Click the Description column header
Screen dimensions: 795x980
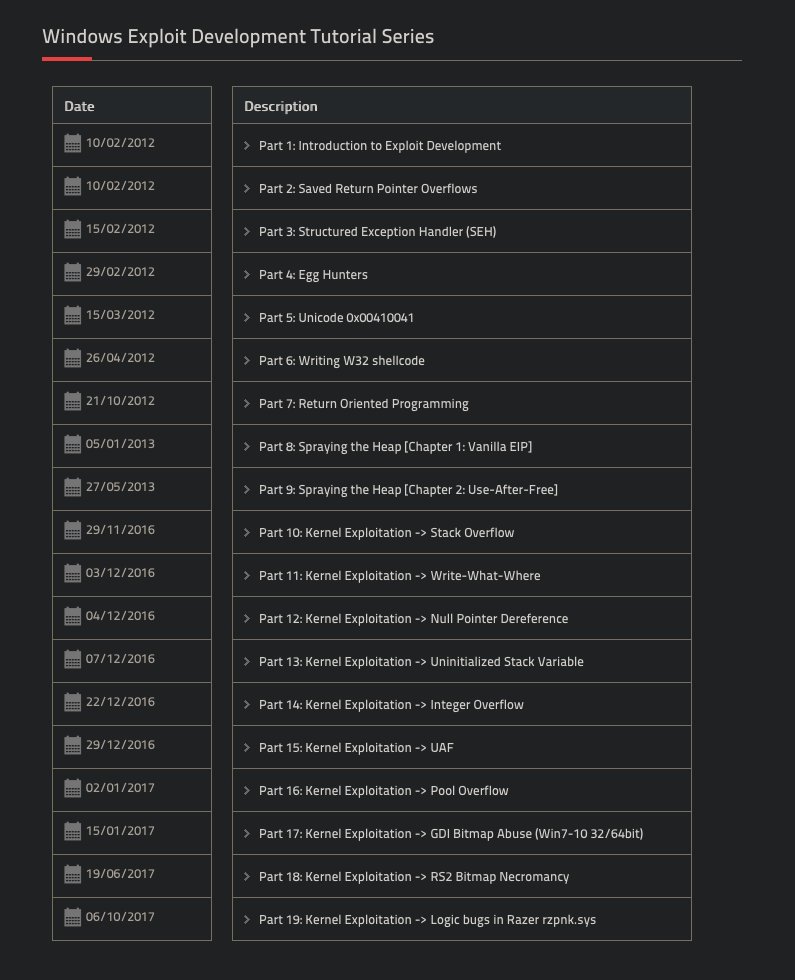[281, 106]
